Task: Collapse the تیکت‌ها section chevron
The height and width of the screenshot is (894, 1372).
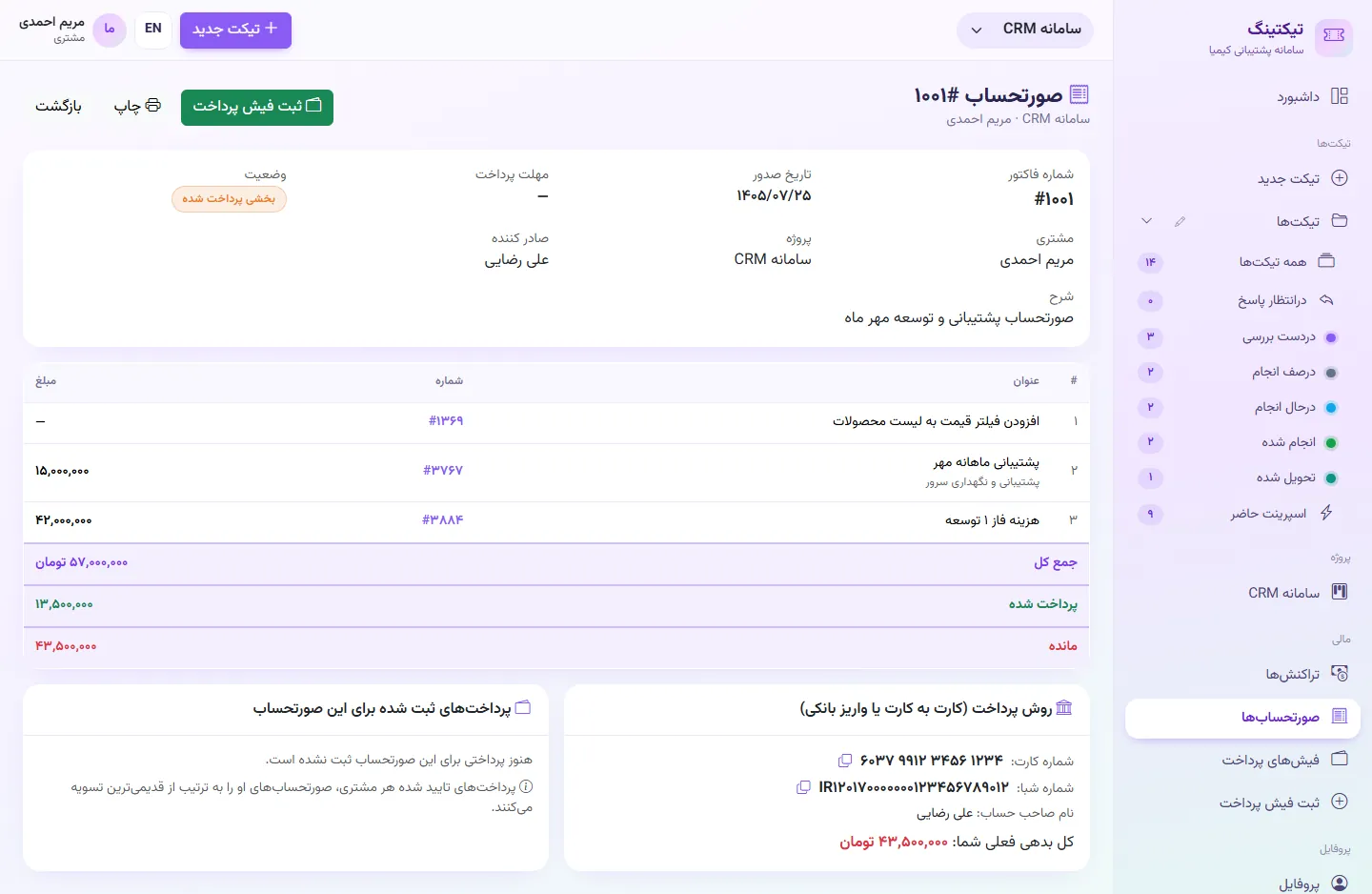Action: pyautogui.click(x=1147, y=221)
